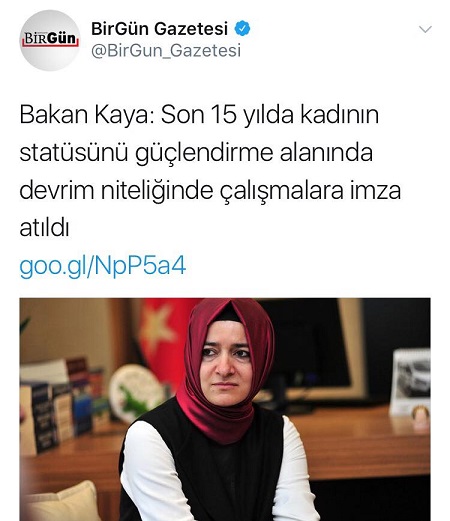
Task: Click the word 'atıldı' in tweet
Action: pyautogui.click(x=44, y=228)
